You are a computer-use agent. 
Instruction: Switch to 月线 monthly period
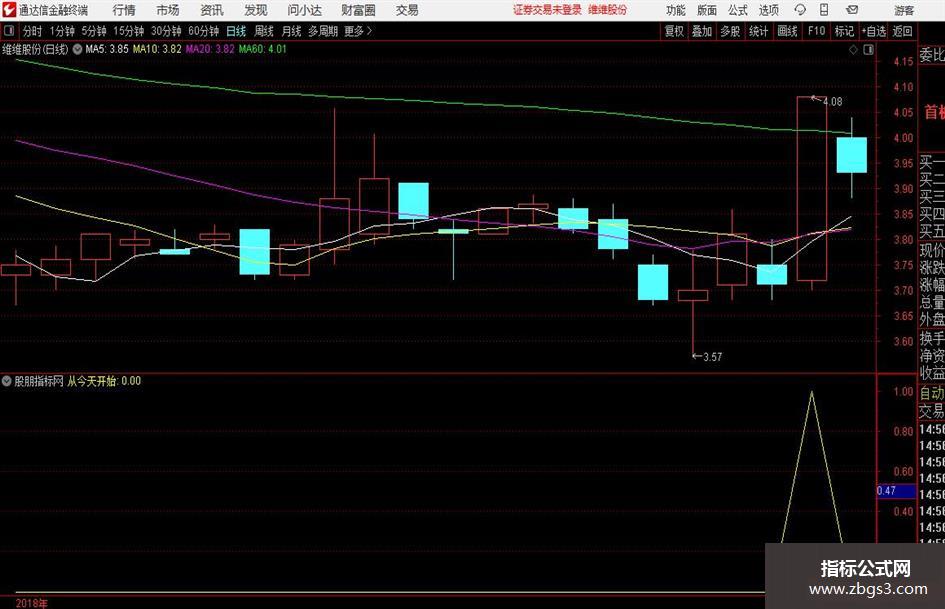291,31
